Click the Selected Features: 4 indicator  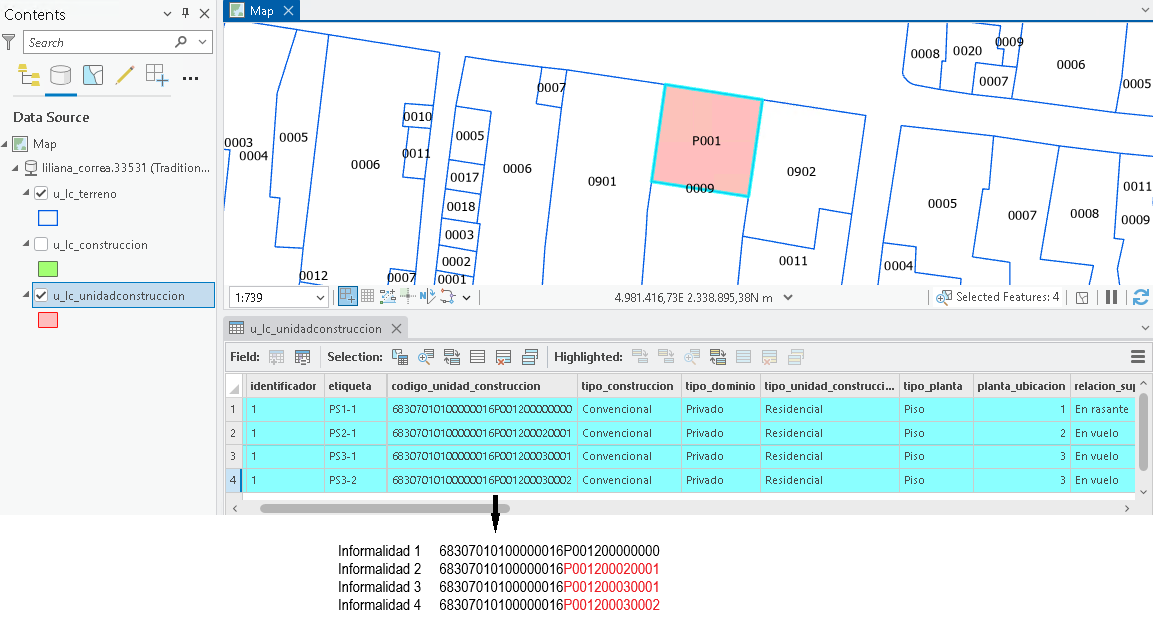998,297
